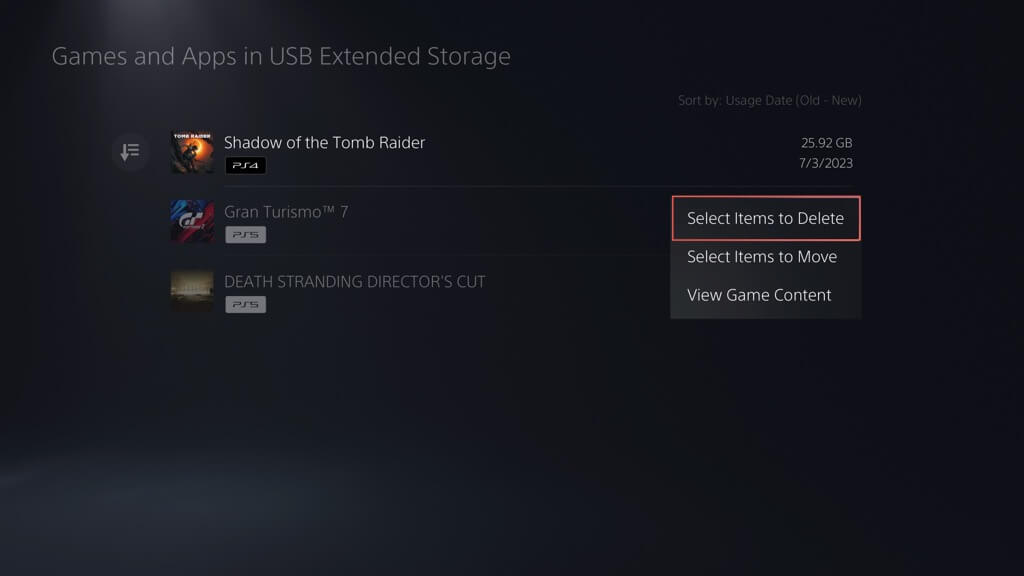Choose Select Items to Delete
1024x576 pixels.
[x=765, y=218]
